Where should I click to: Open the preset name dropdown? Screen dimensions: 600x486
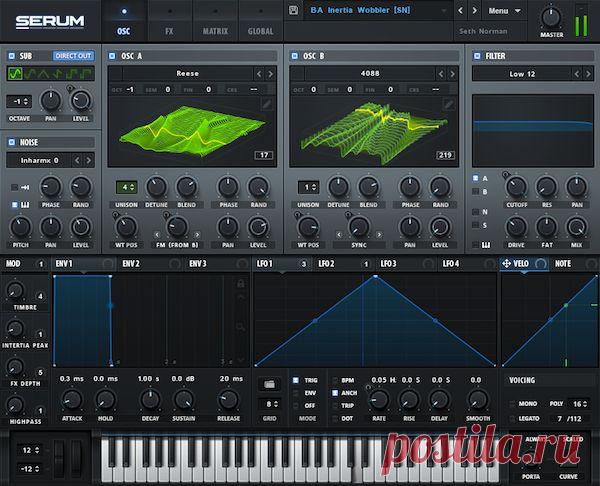point(378,10)
